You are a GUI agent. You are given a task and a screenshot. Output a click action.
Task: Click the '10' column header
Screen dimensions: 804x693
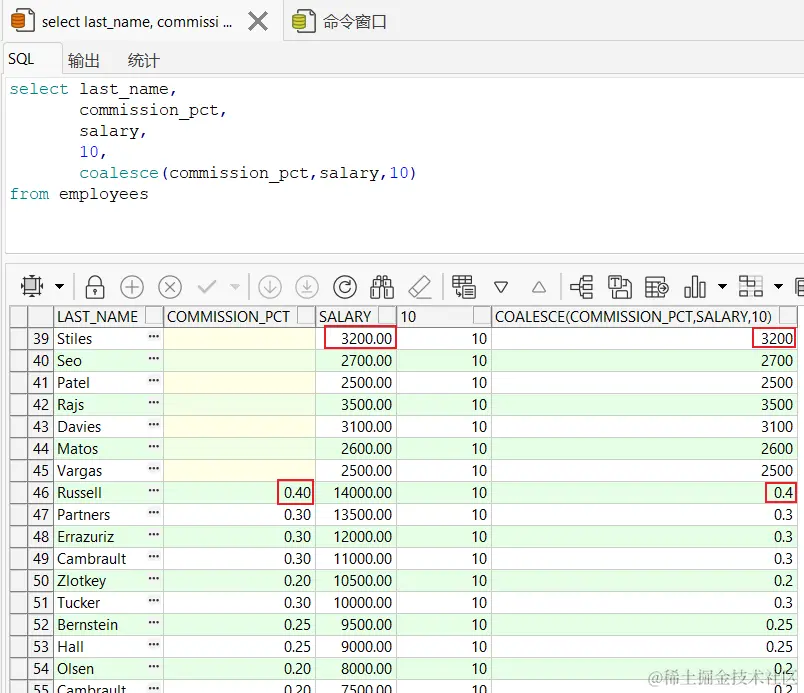pos(408,317)
